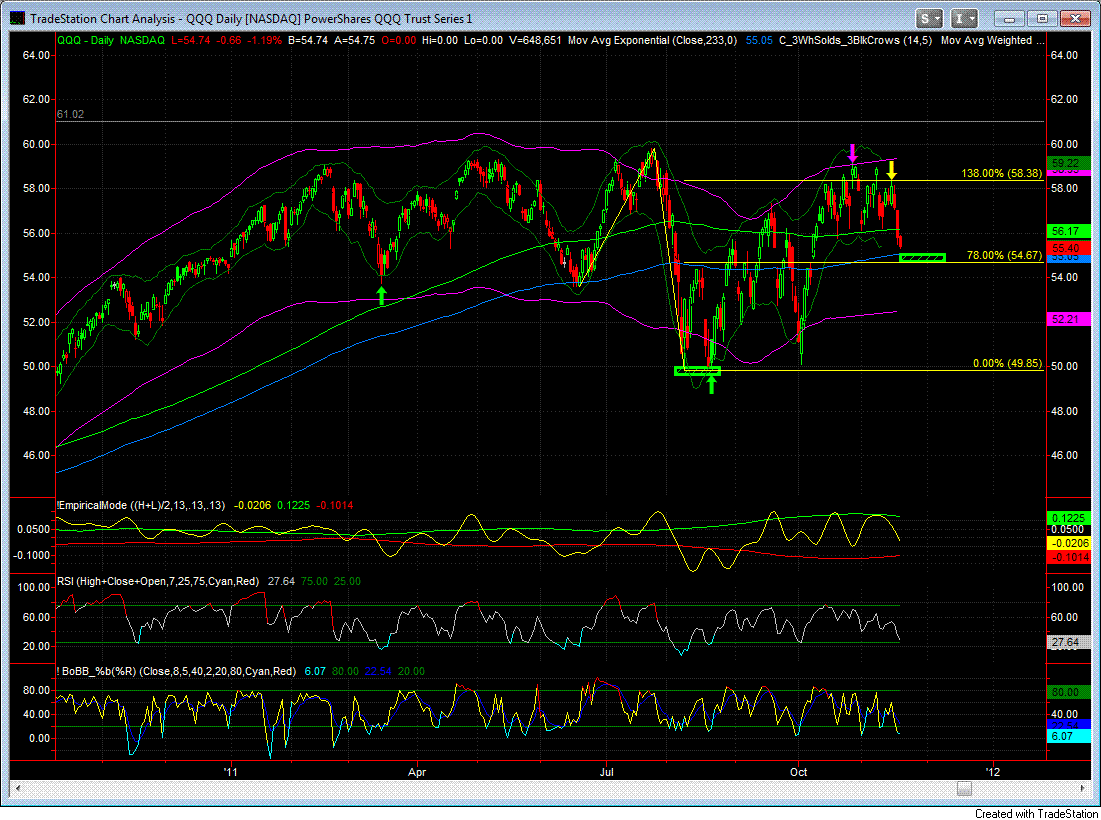Select the magenta down arrow above the October high
Screen dimensions: 1101x820
[852, 152]
